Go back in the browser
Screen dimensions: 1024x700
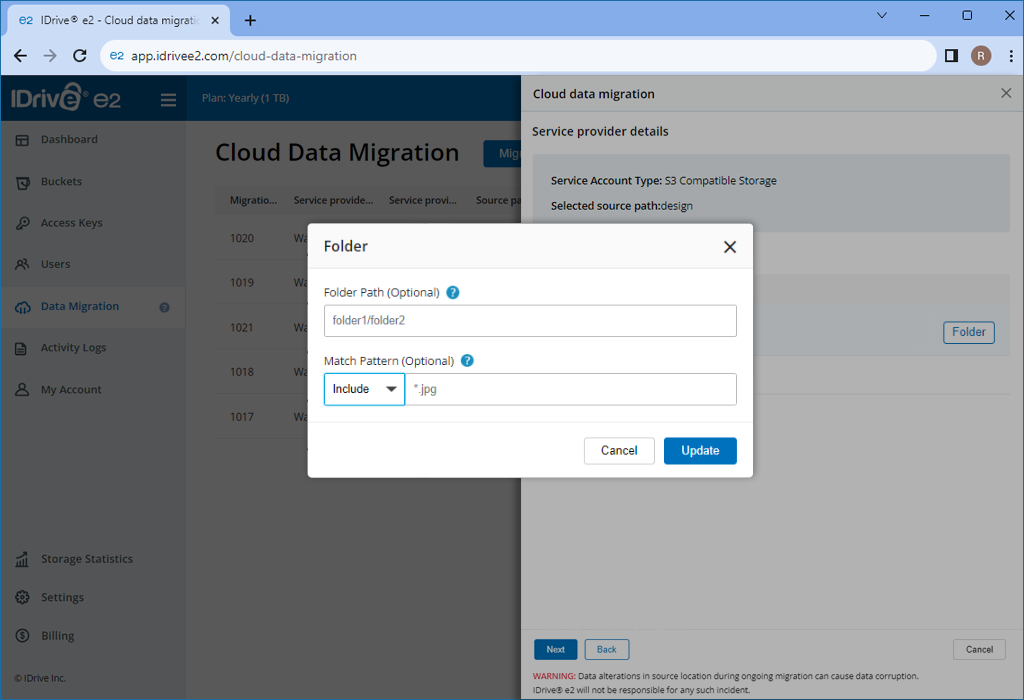20,56
